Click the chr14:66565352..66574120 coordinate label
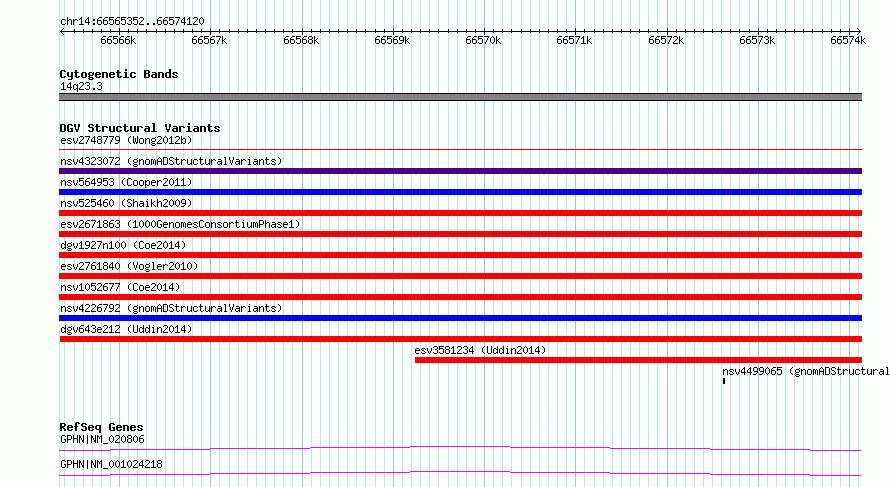This screenshot has width=890, height=487. (132, 22)
